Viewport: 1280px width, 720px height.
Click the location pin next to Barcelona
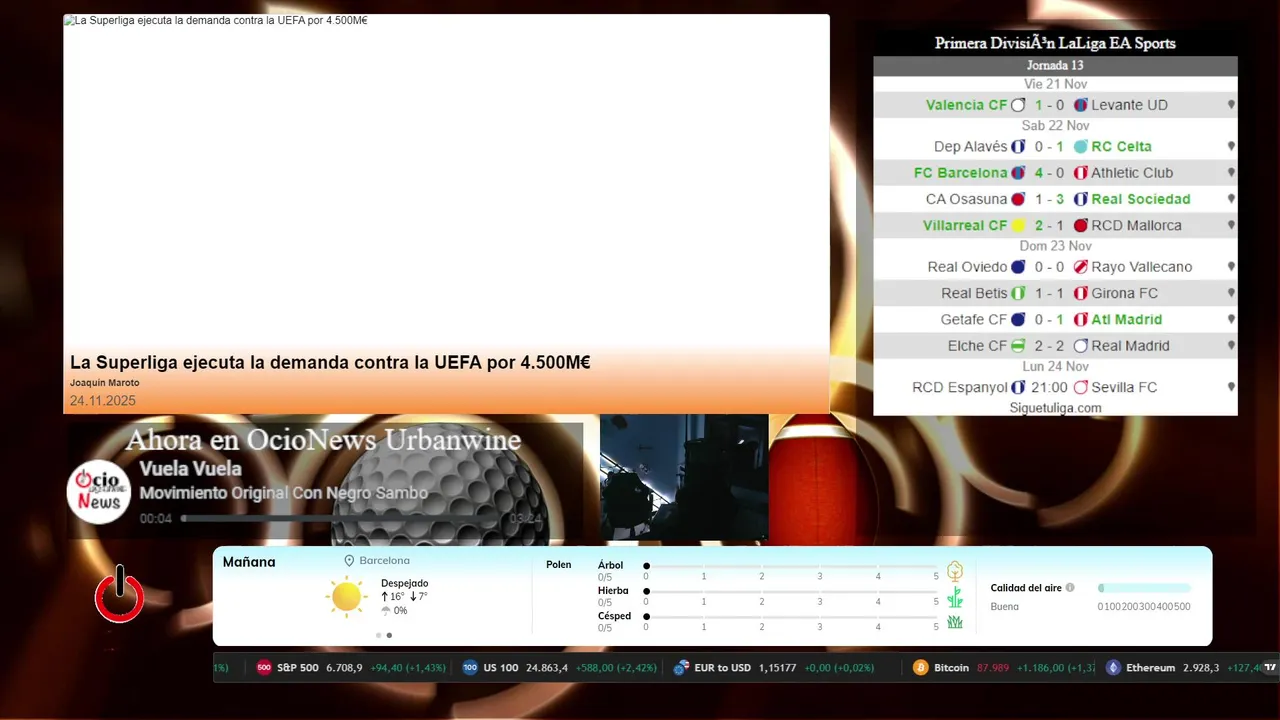349,561
